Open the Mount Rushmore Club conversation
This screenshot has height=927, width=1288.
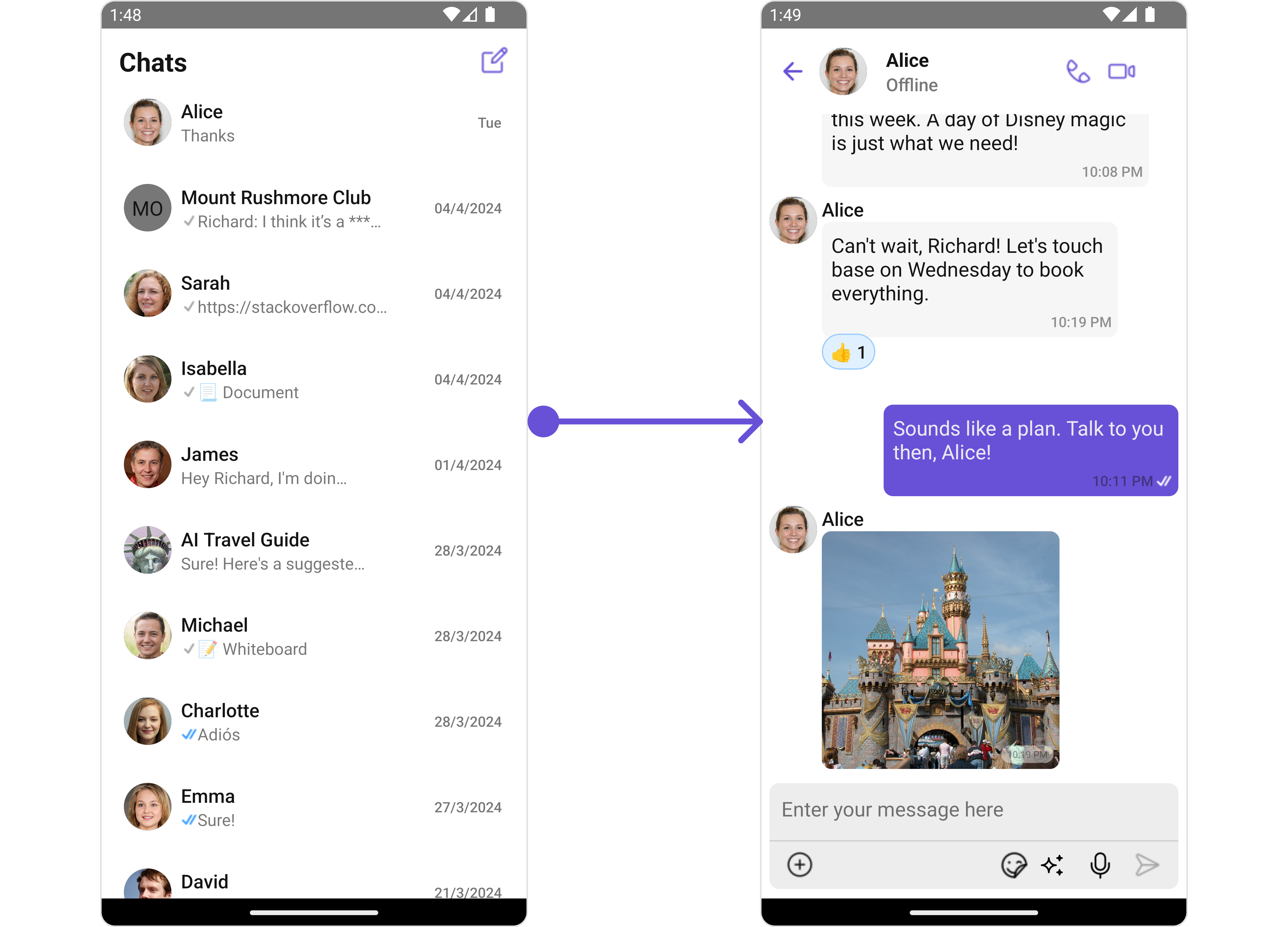313,209
